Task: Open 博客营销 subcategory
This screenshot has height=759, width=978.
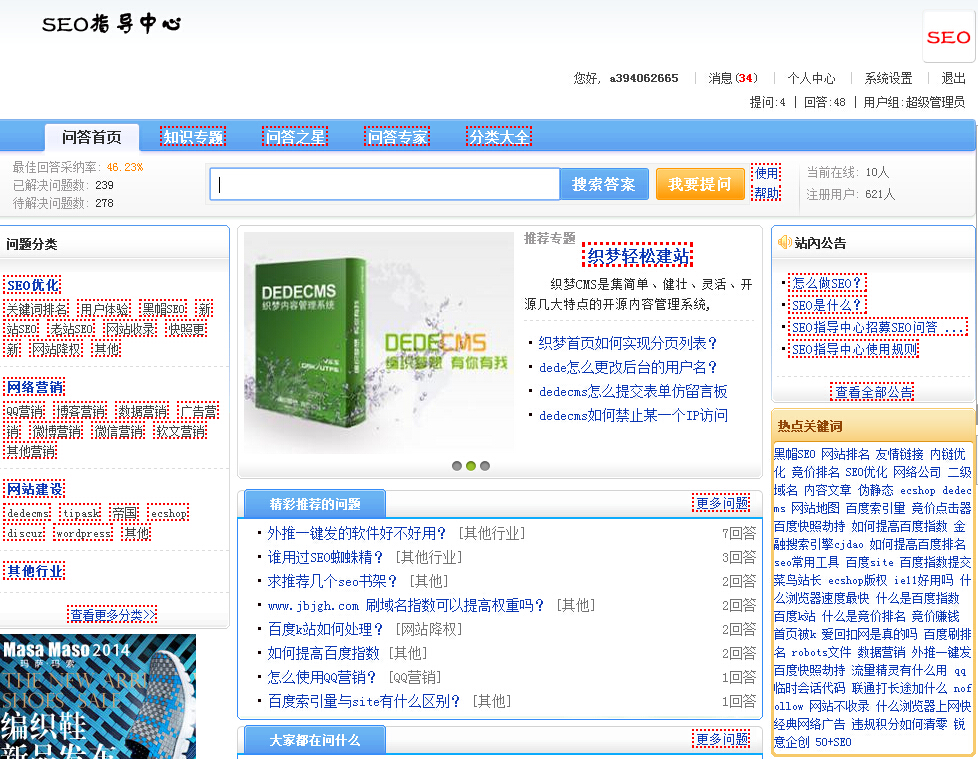Action: (x=80, y=412)
